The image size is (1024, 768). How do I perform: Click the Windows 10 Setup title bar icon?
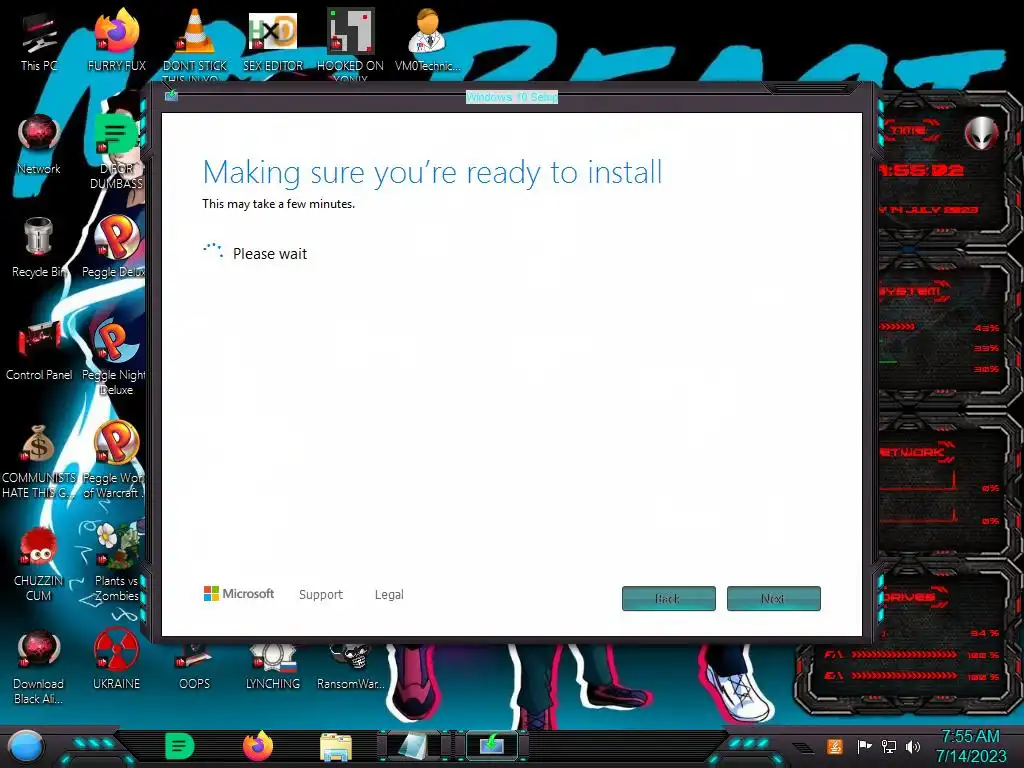click(x=171, y=96)
